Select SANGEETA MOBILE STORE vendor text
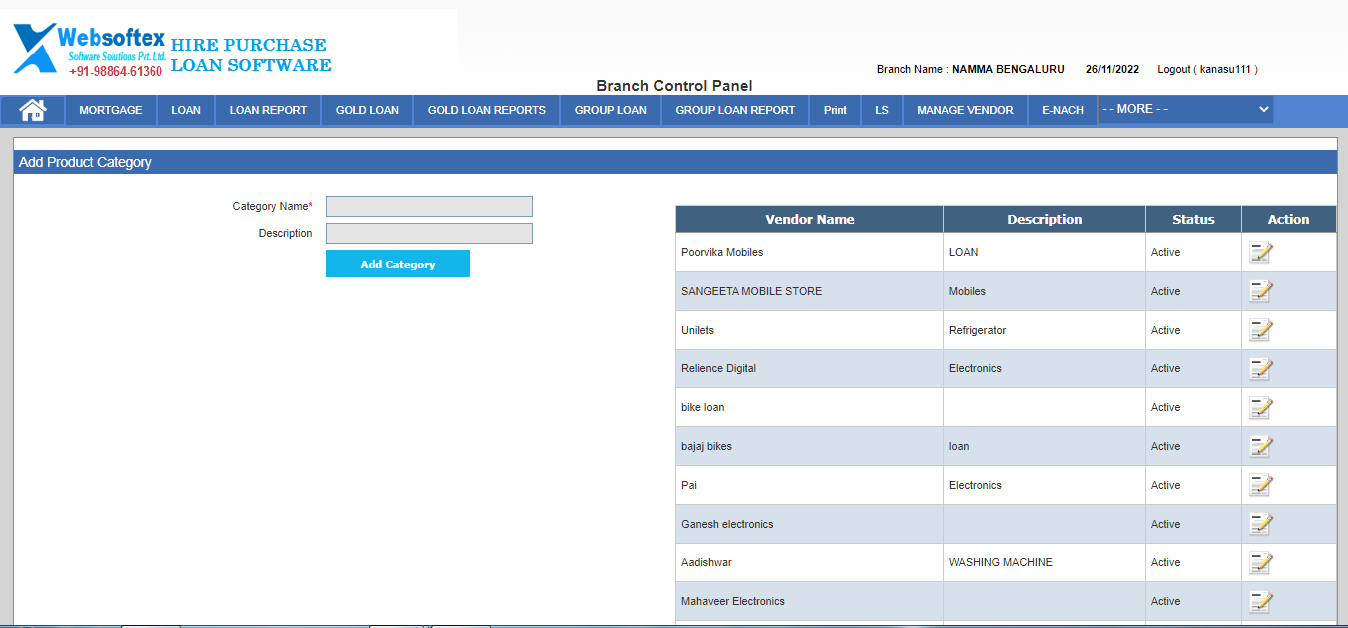Screen dimensions: 1348x628 point(751,291)
